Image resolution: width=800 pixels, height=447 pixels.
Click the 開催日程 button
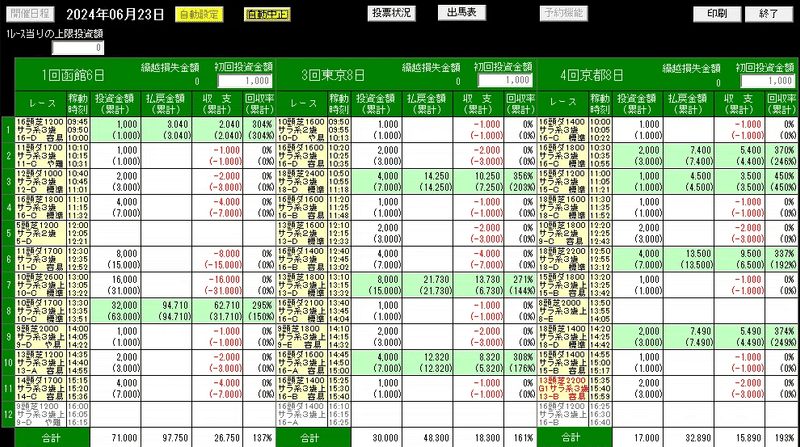tap(30, 14)
